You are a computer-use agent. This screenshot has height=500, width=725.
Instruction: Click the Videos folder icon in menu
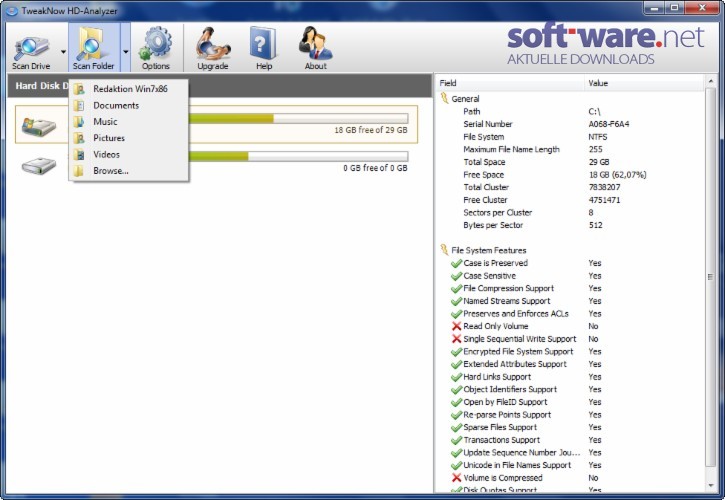point(79,154)
